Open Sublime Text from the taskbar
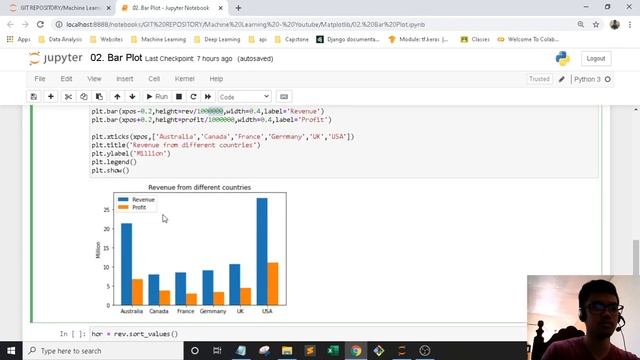Image resolution: width=640 pixels, height=360 pixels. [x=310, y=351]
